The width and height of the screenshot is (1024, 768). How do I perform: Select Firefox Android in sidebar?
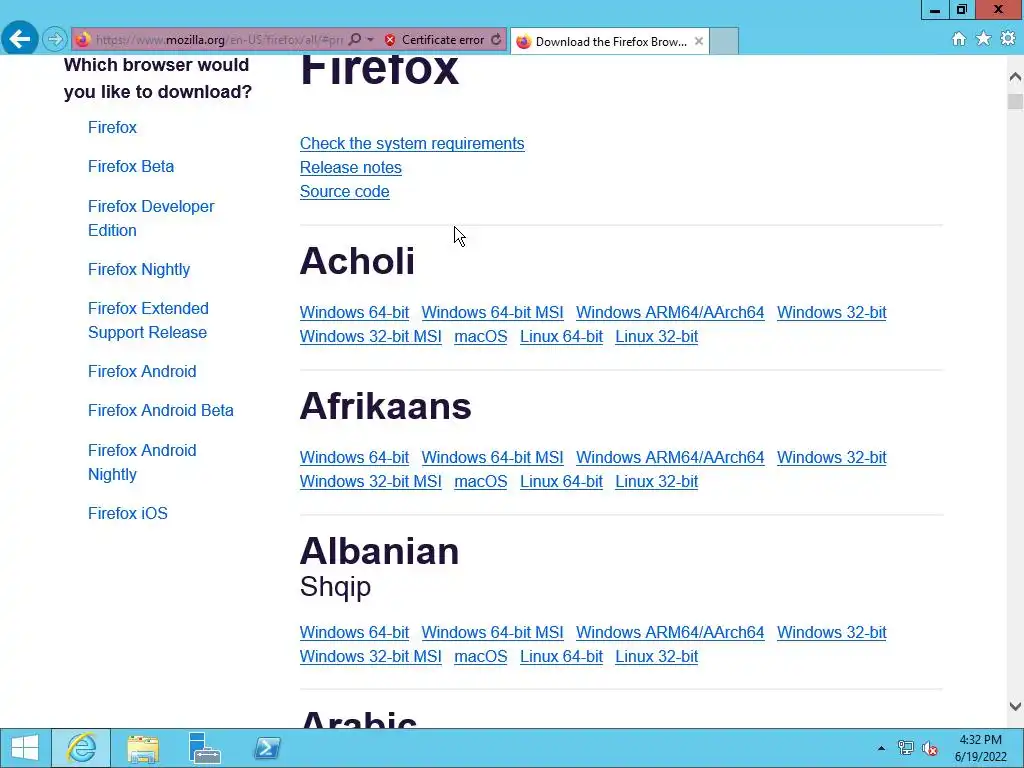coord(142,371)
